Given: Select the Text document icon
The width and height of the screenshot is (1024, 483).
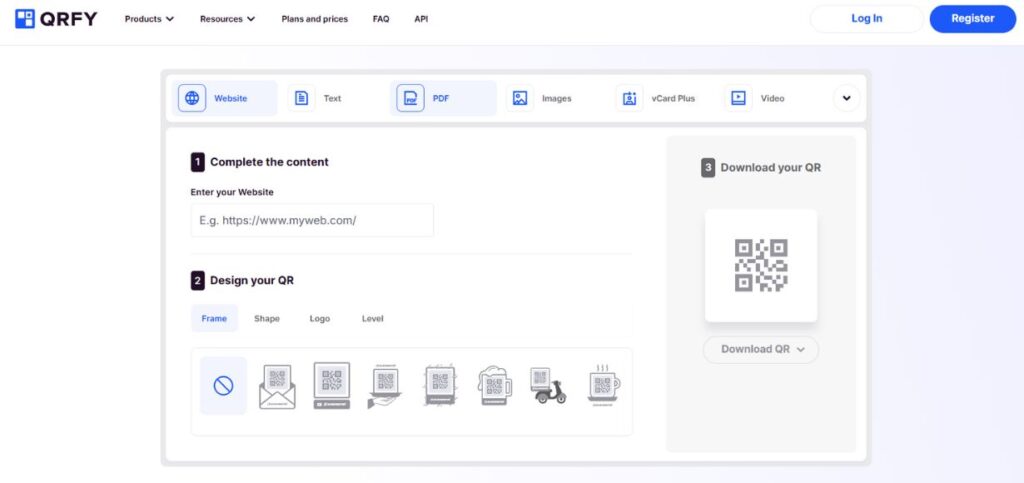Looking at the screenshot, I should pyautogui.click(x=301, y=98).
